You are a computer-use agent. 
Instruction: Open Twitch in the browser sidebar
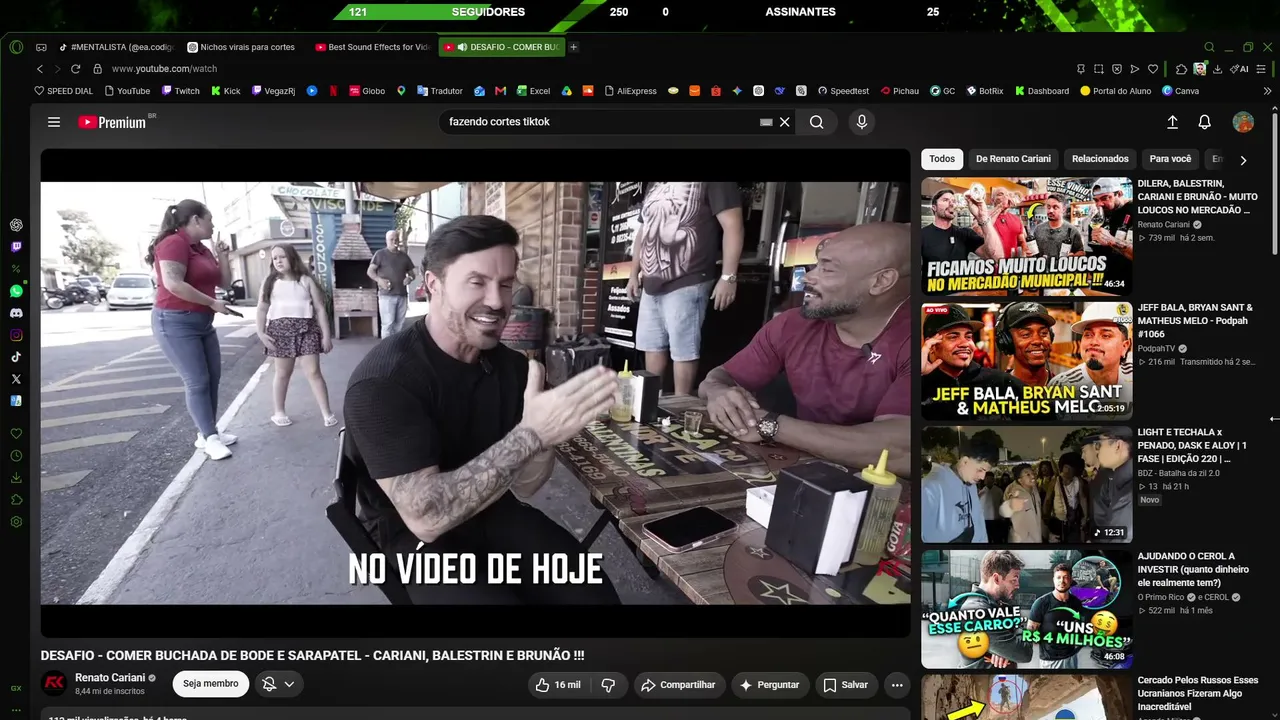point(16,247)
